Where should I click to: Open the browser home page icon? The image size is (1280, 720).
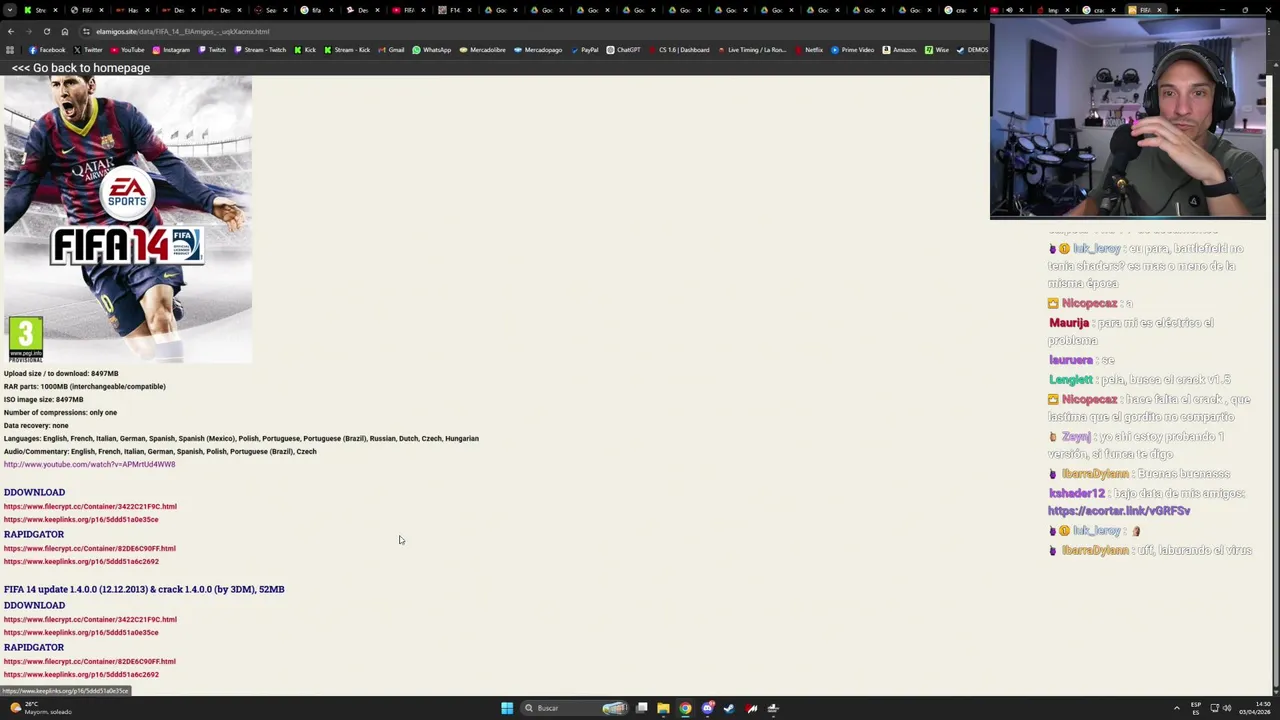pos(64,31)
